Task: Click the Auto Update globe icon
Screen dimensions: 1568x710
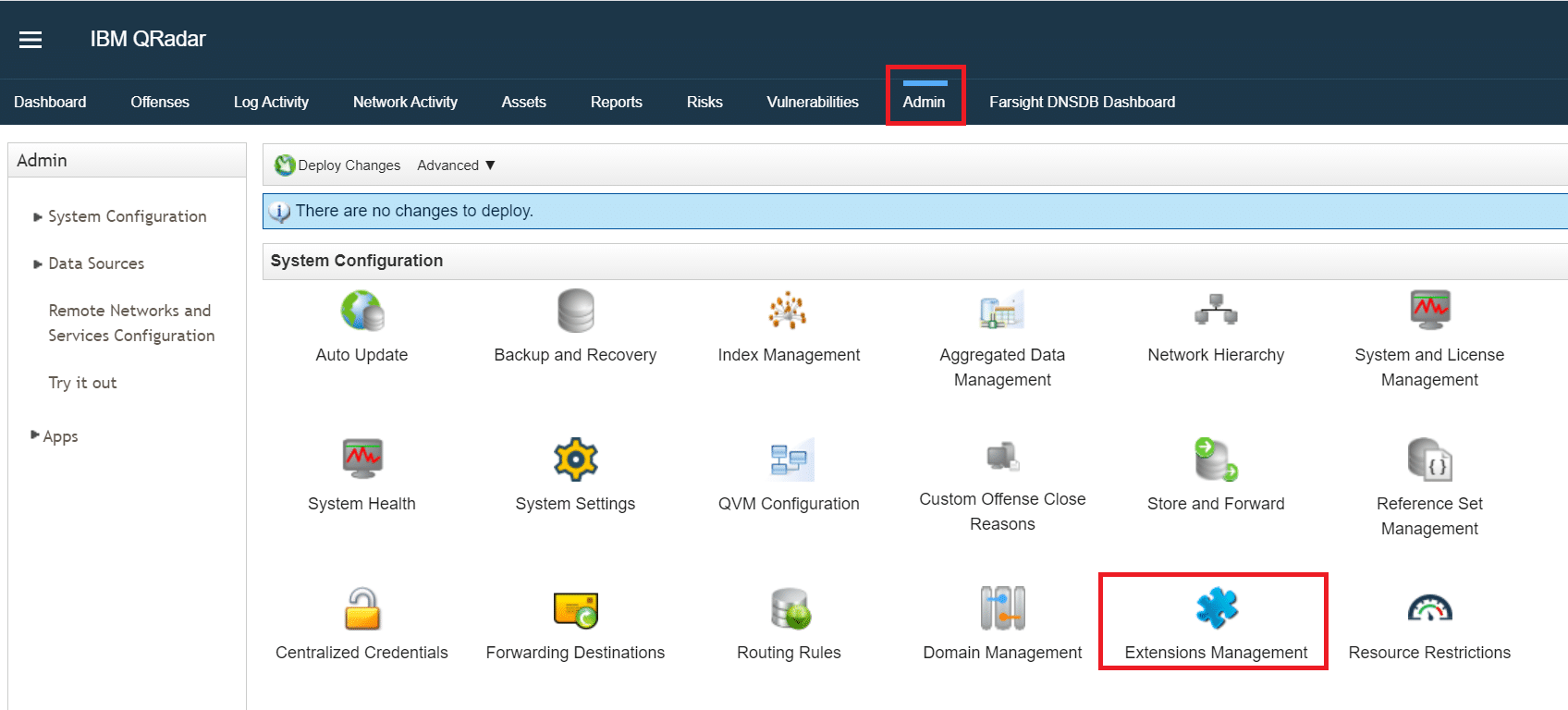Action: coord(362,311)
